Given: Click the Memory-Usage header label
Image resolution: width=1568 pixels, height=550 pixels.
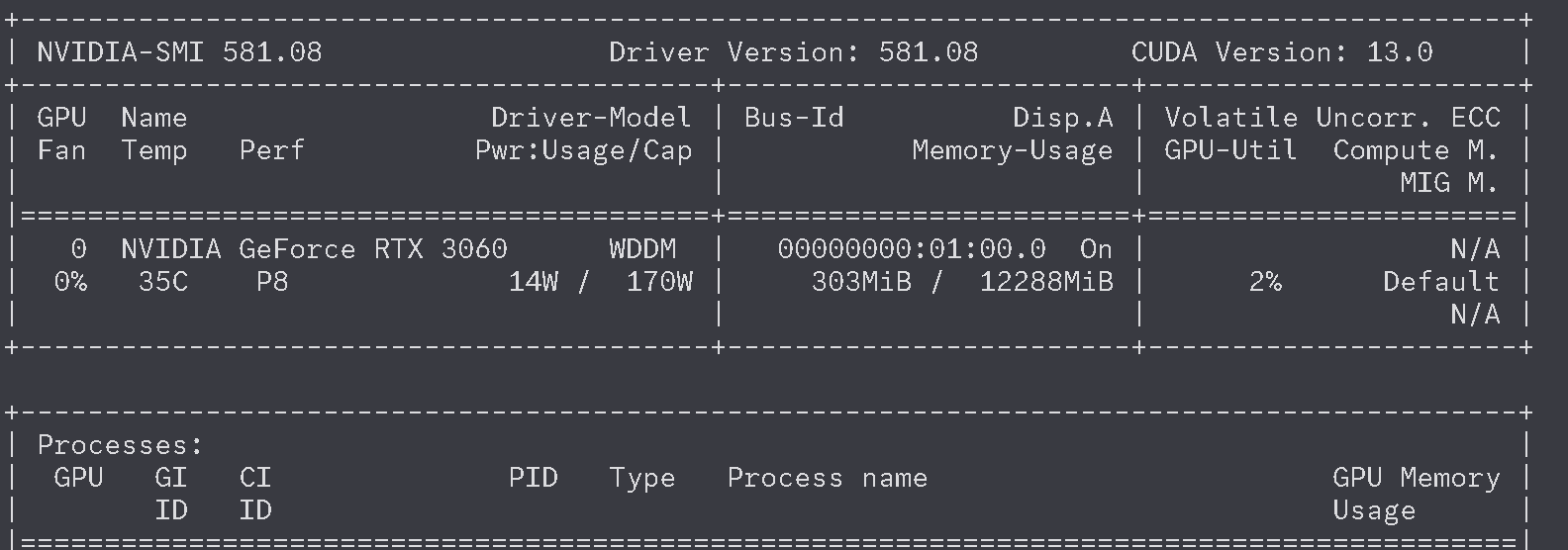Looking at the screenshot, I should (x=1012, y=150).
